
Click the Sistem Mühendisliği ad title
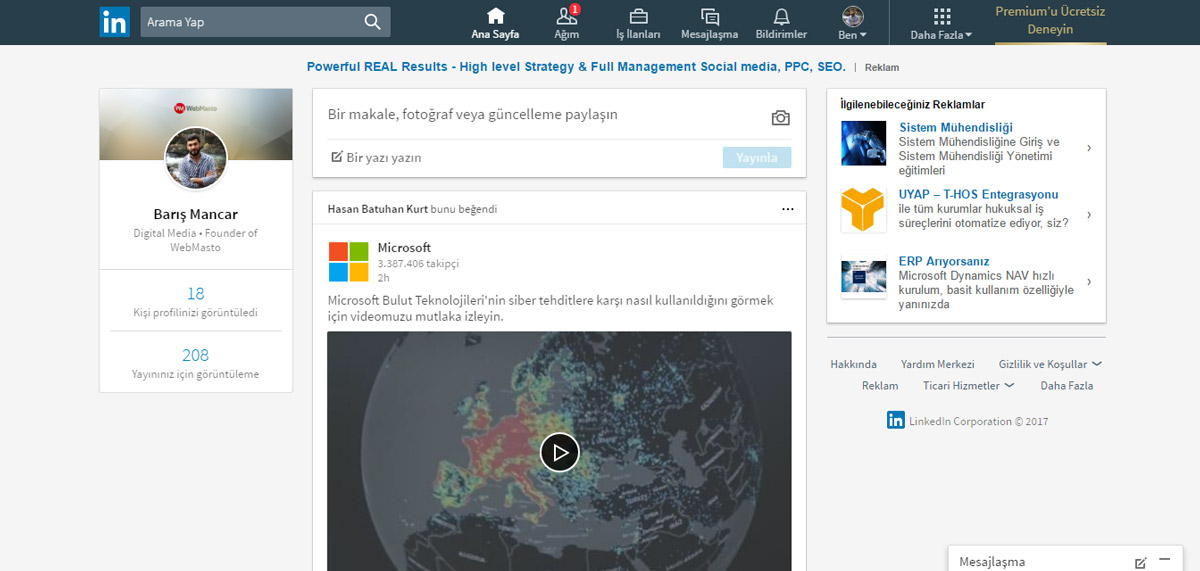tap(956, 127)
